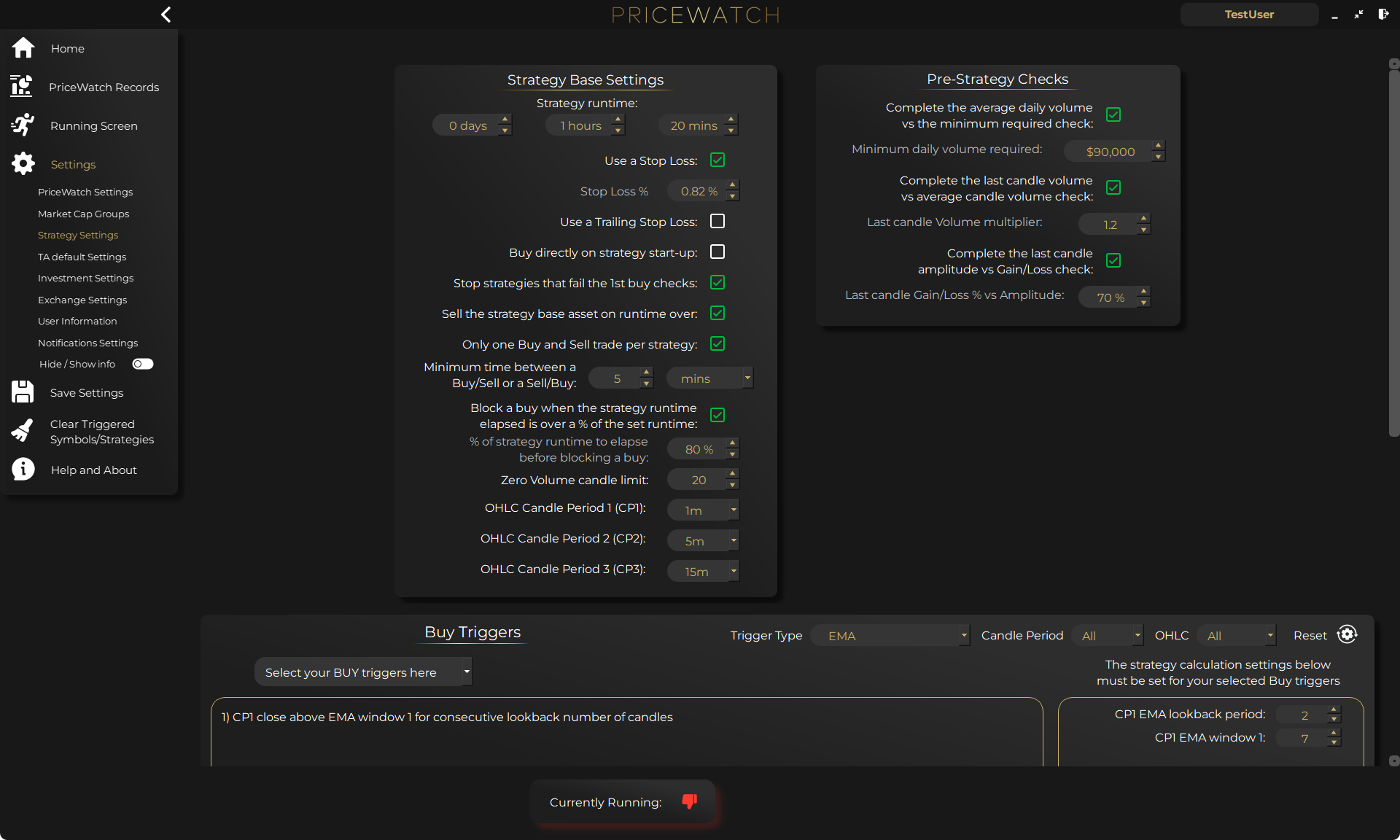This screenshot has width=1400, height=840.
Task: Check Buy directly on strategy start-up
Action: coord(717,252)
